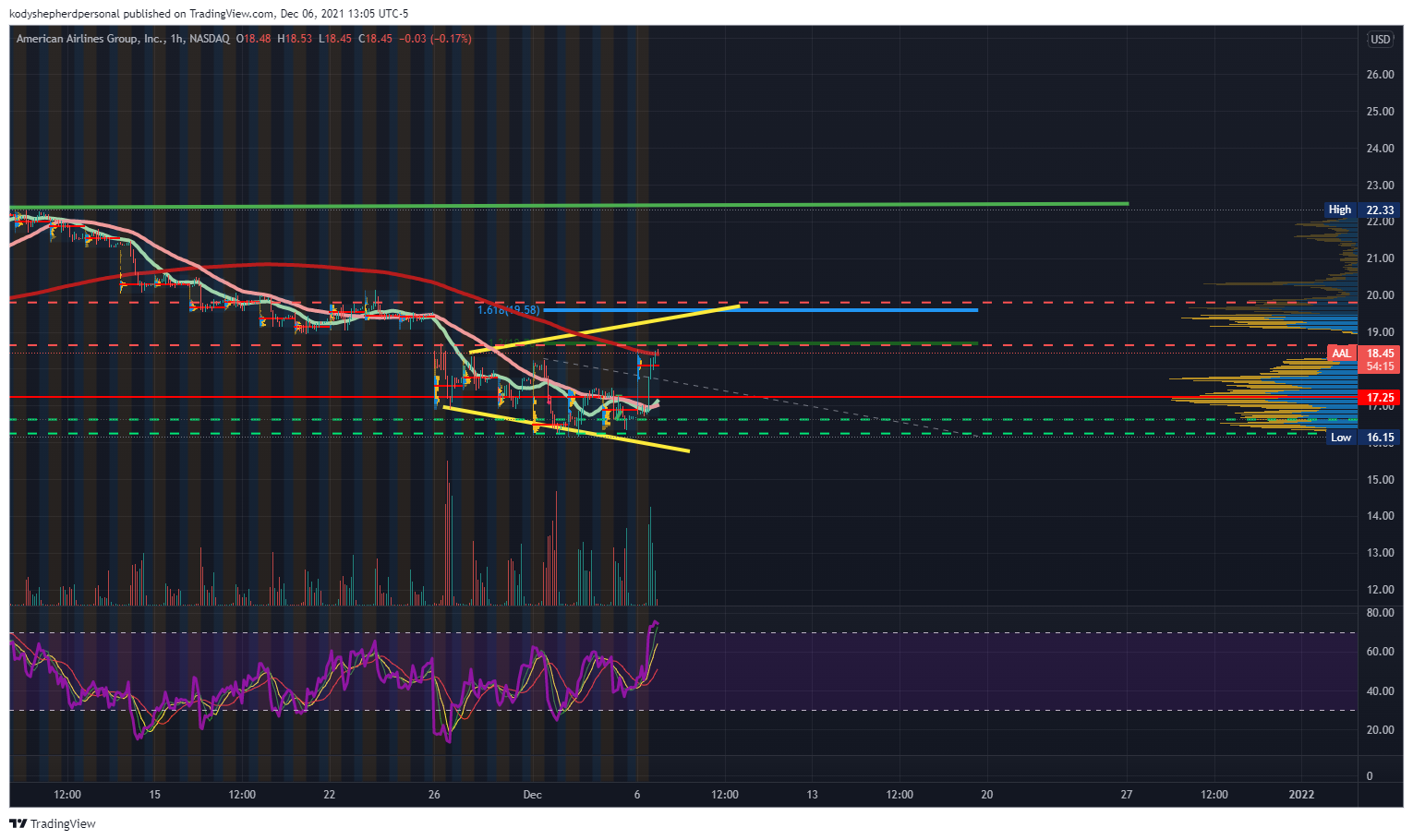Click the 26.00 price axis label

pos(1380,75)
